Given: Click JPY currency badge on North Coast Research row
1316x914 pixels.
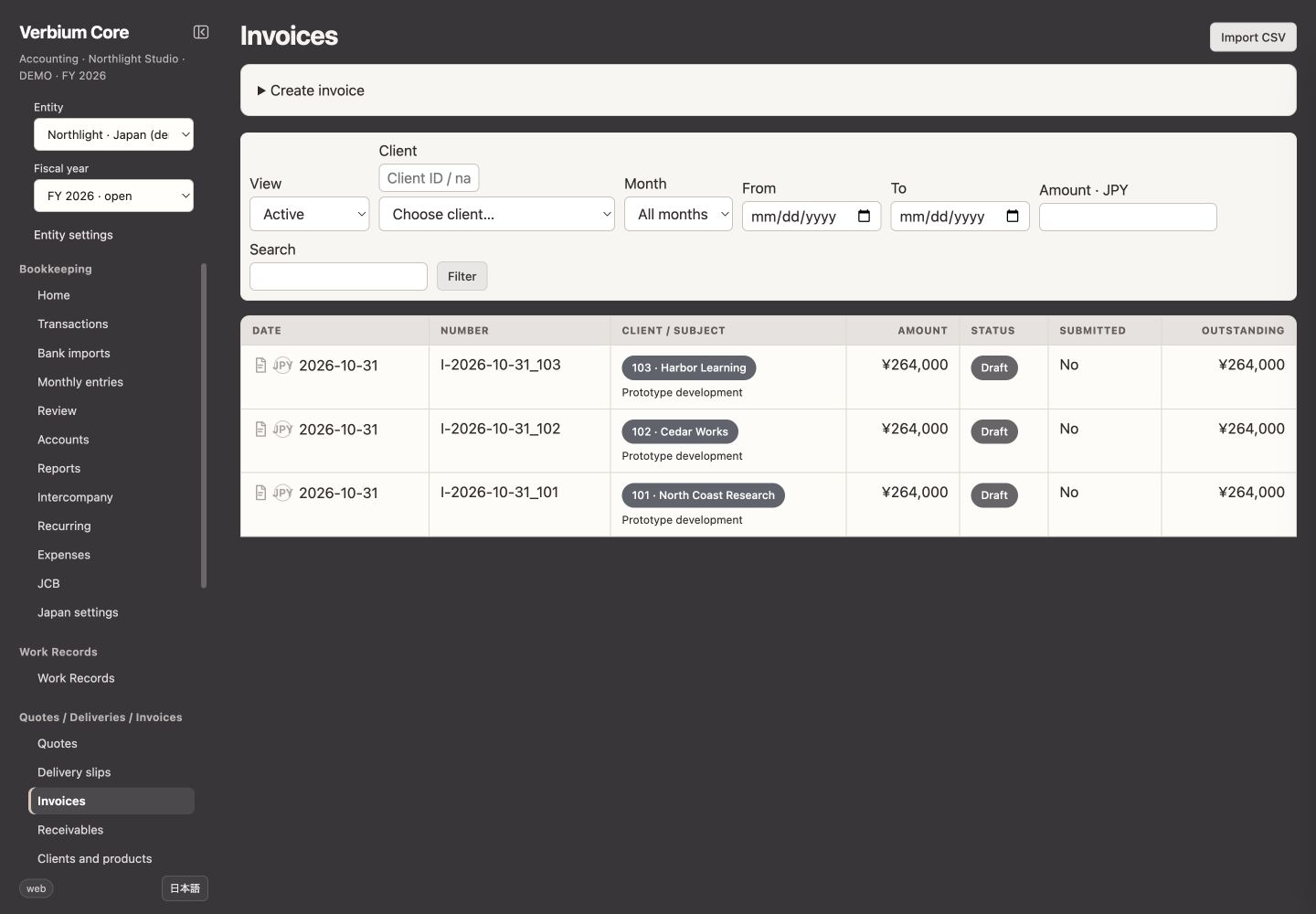Looking at the screenshot, I should tap(283, 493).
